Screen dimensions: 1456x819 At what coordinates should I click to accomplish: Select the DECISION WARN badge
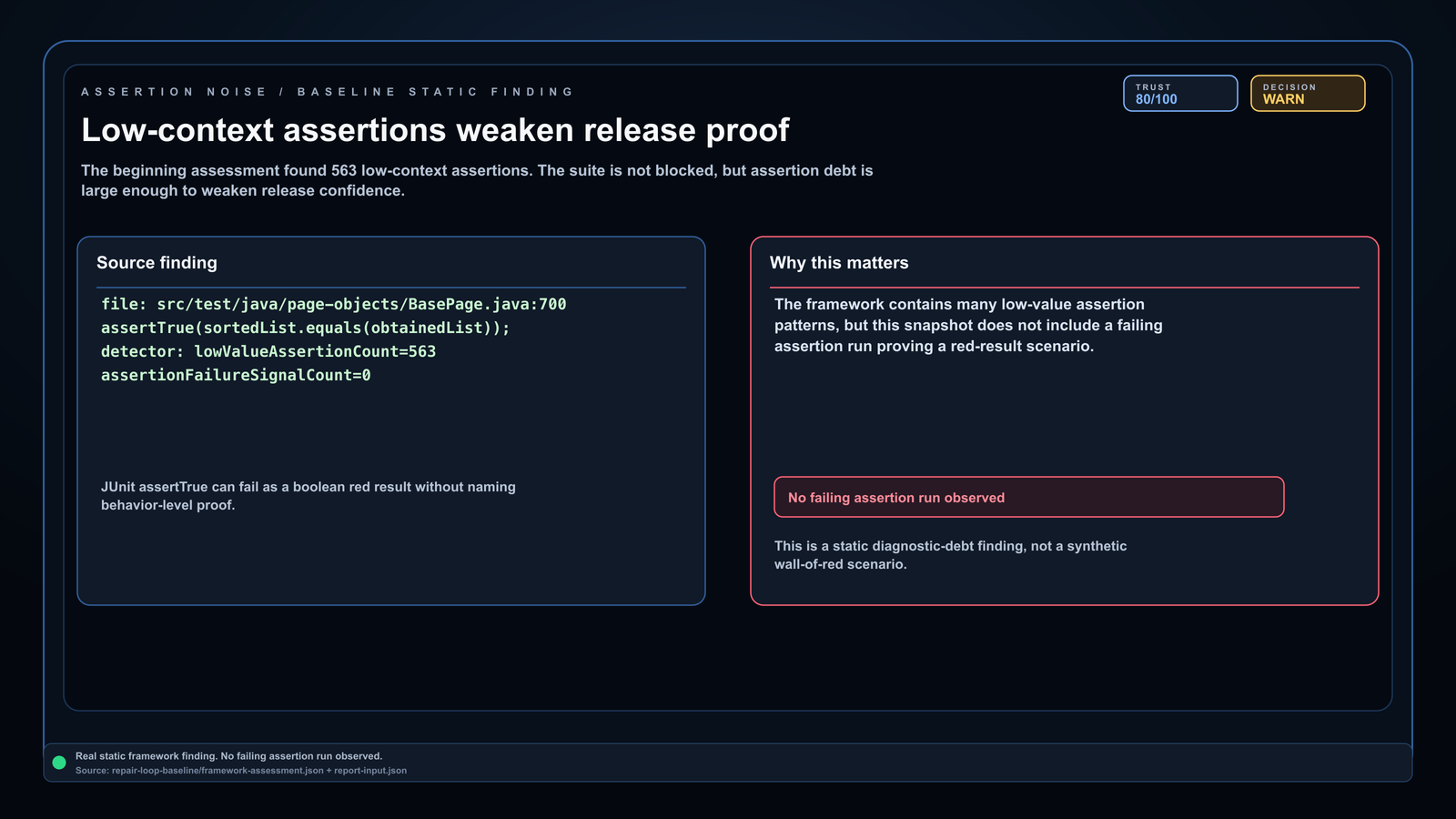pos(1308,93)
